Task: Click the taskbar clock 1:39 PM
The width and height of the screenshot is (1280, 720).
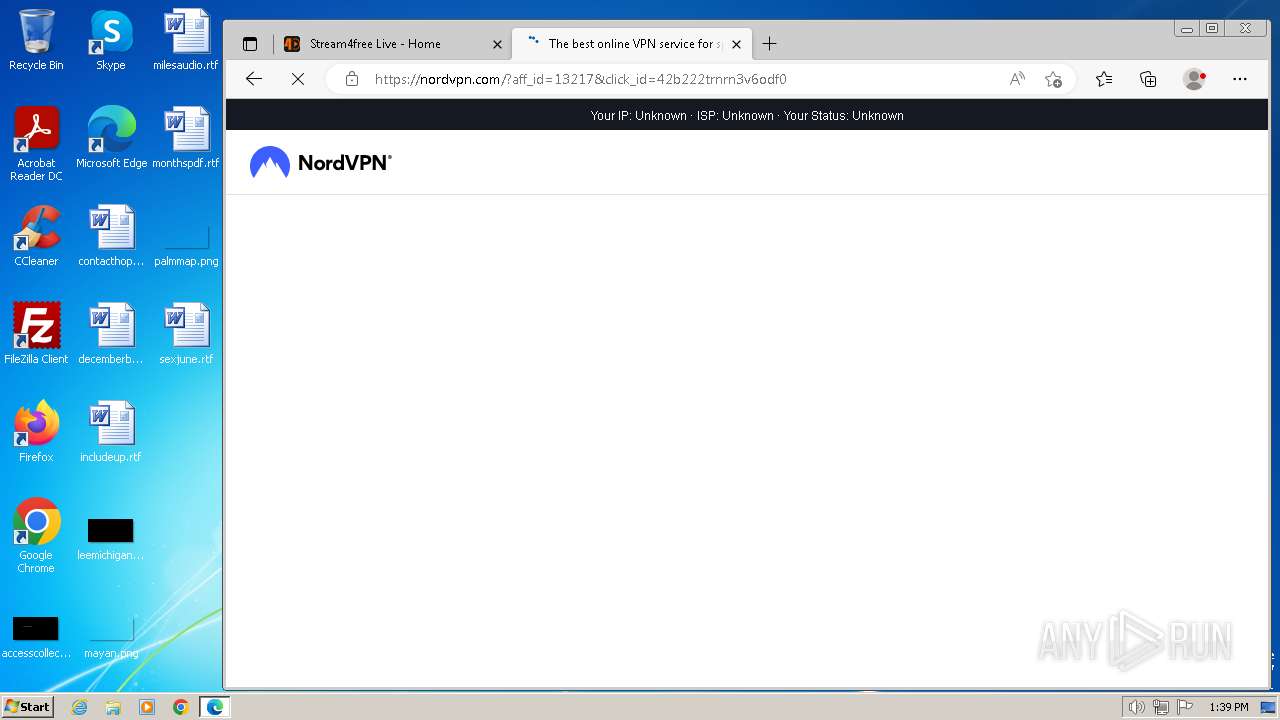Action: click(x=1228, y=707)
